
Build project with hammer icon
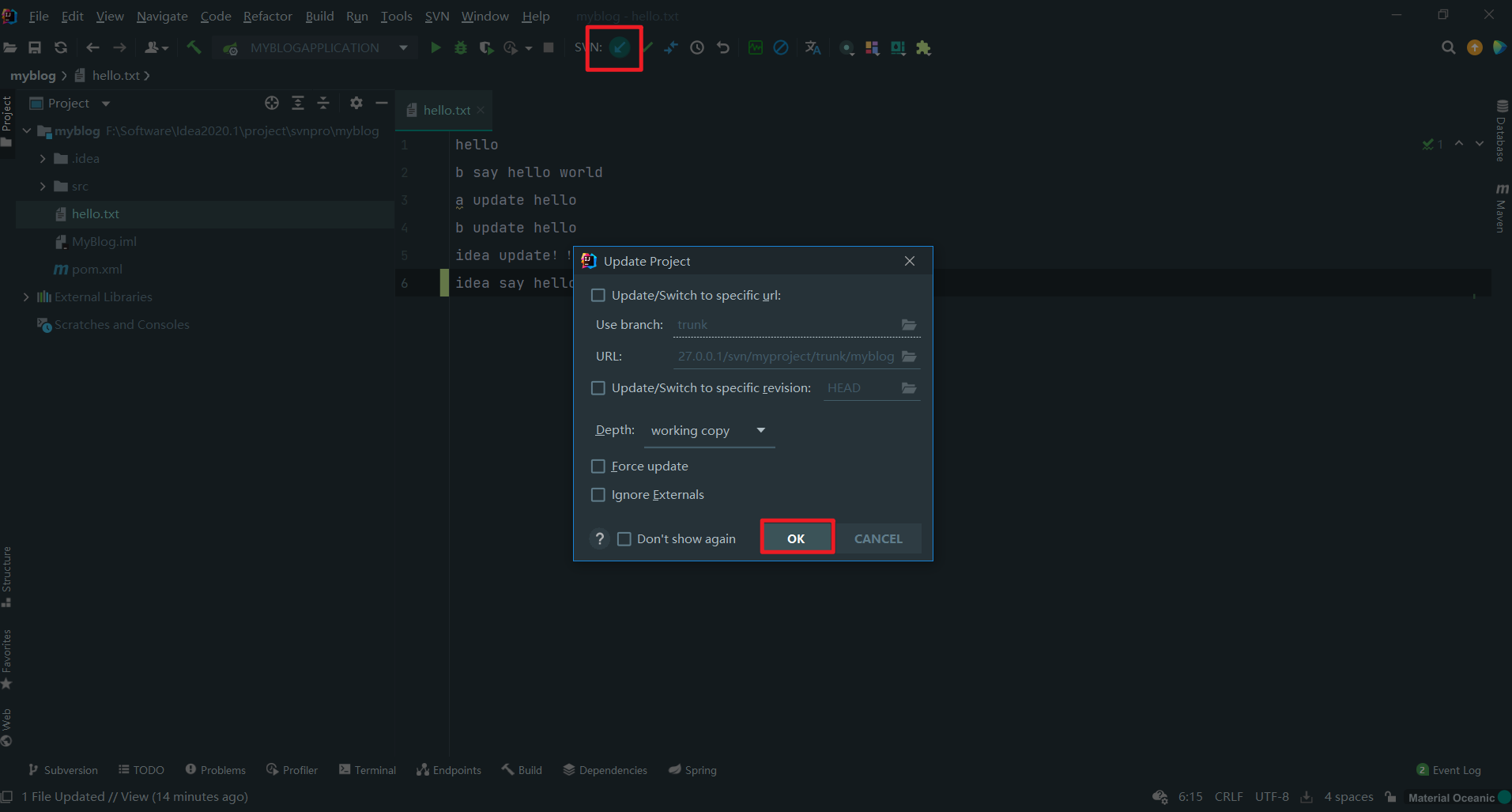tap(194, 47)
